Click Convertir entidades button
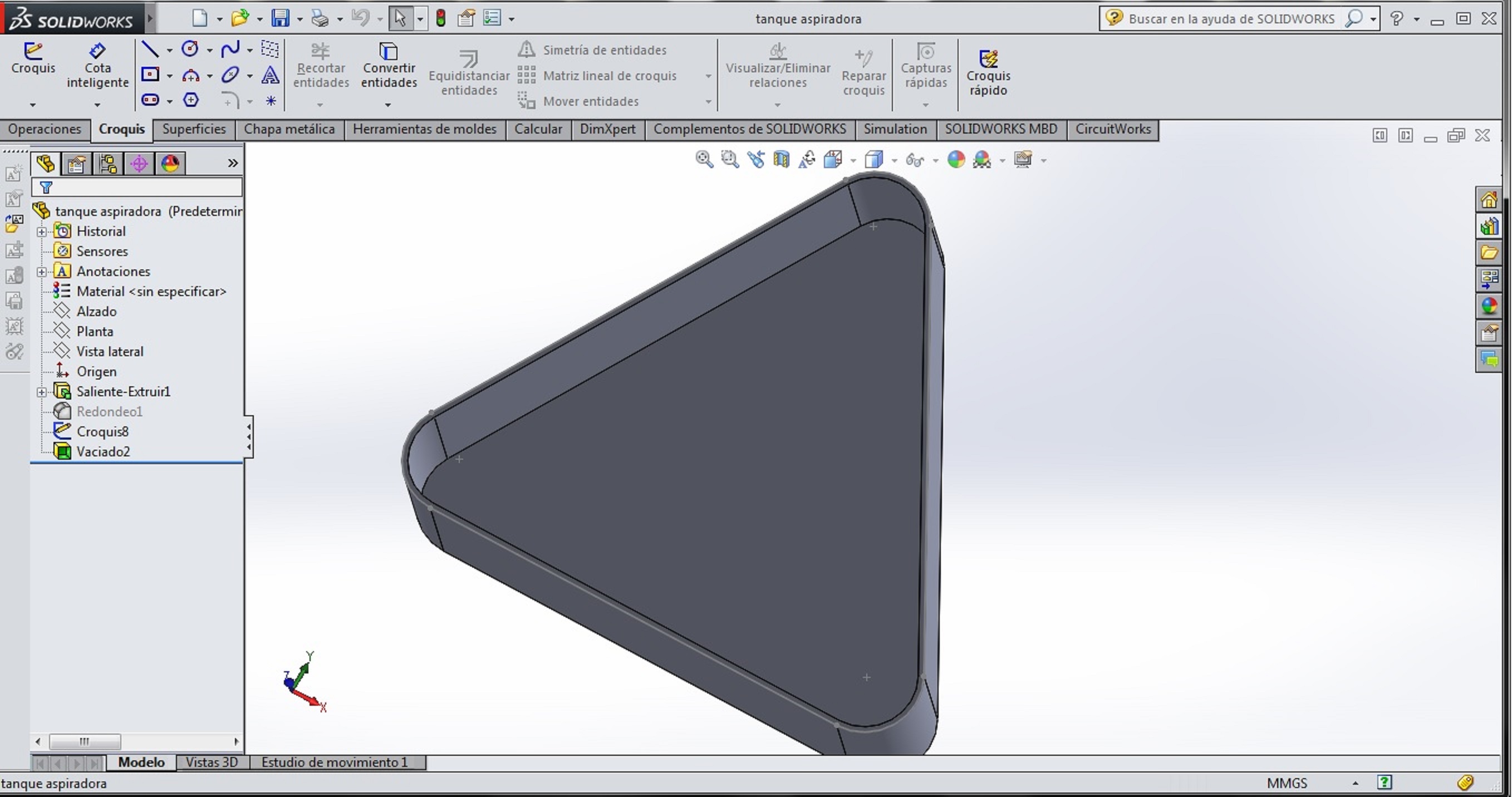 (x=389, y=65)
